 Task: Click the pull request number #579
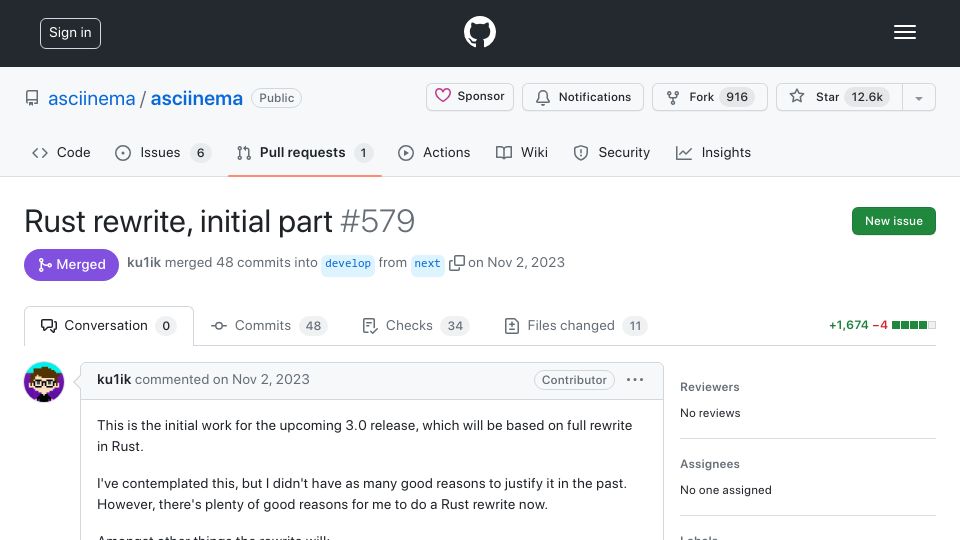[378, 221]
